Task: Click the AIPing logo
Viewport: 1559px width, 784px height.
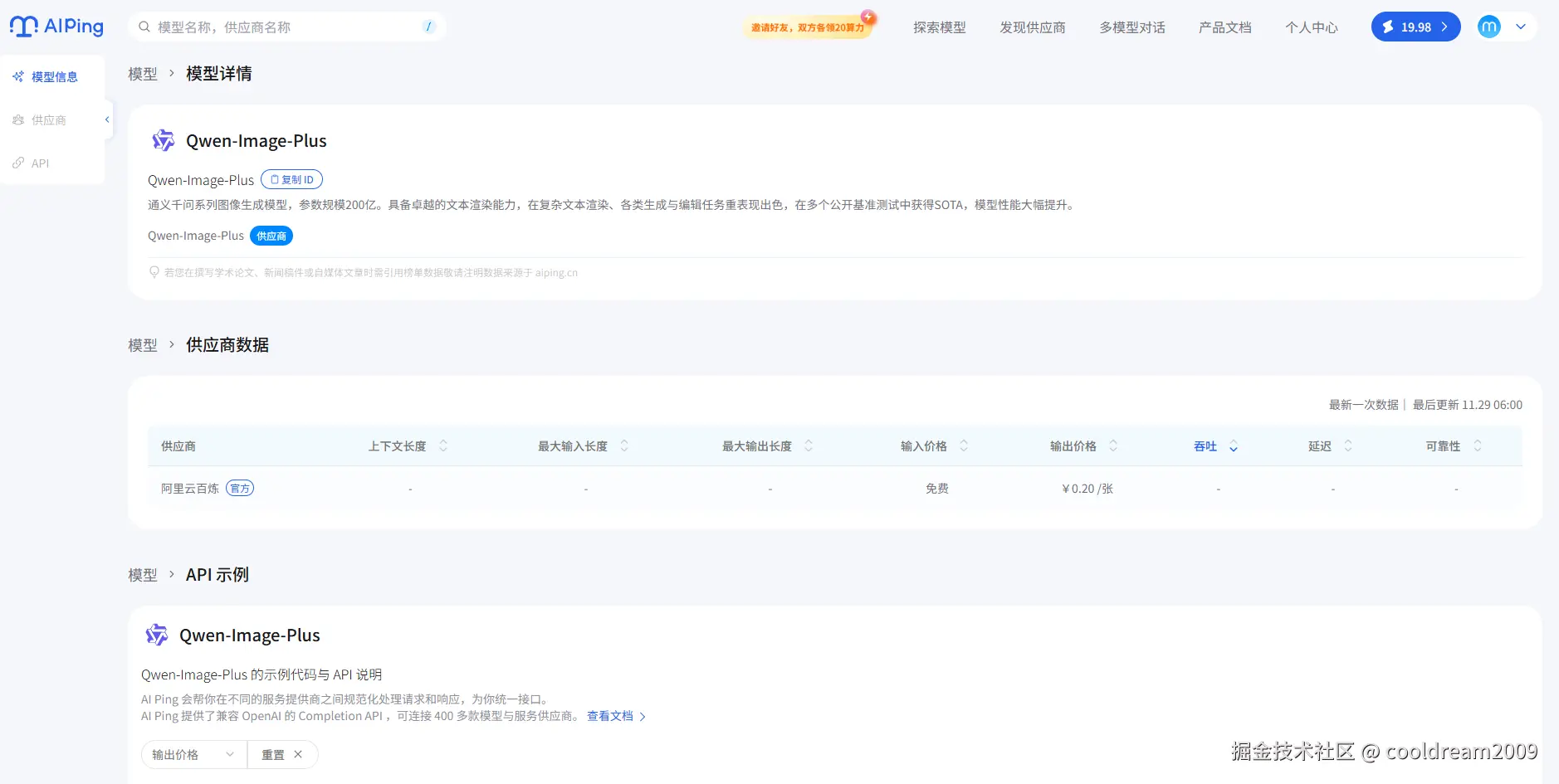Action: tap(56, 27)
